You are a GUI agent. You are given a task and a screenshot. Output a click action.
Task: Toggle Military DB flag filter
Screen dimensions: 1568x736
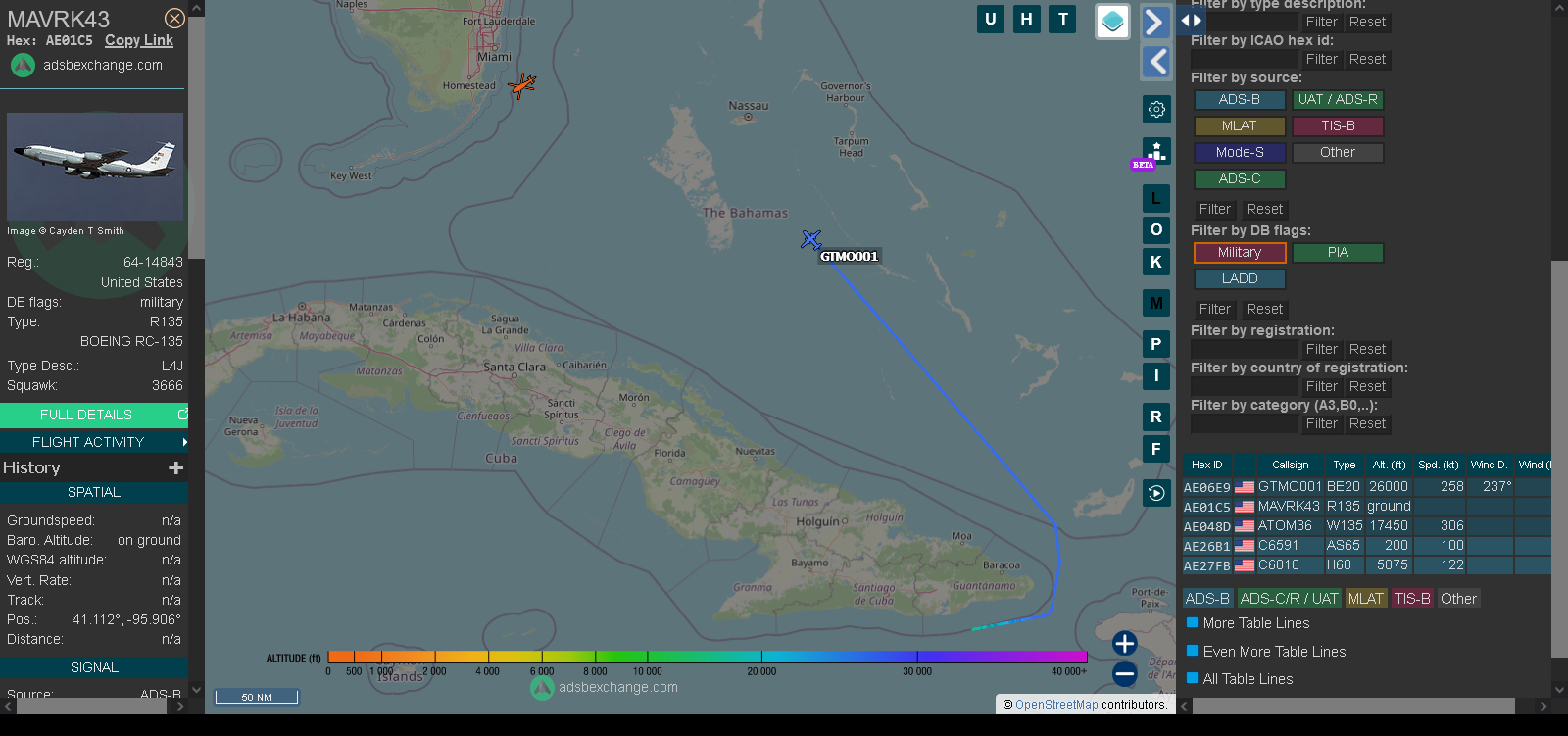pyautogui.click(x=1240, y=252)
